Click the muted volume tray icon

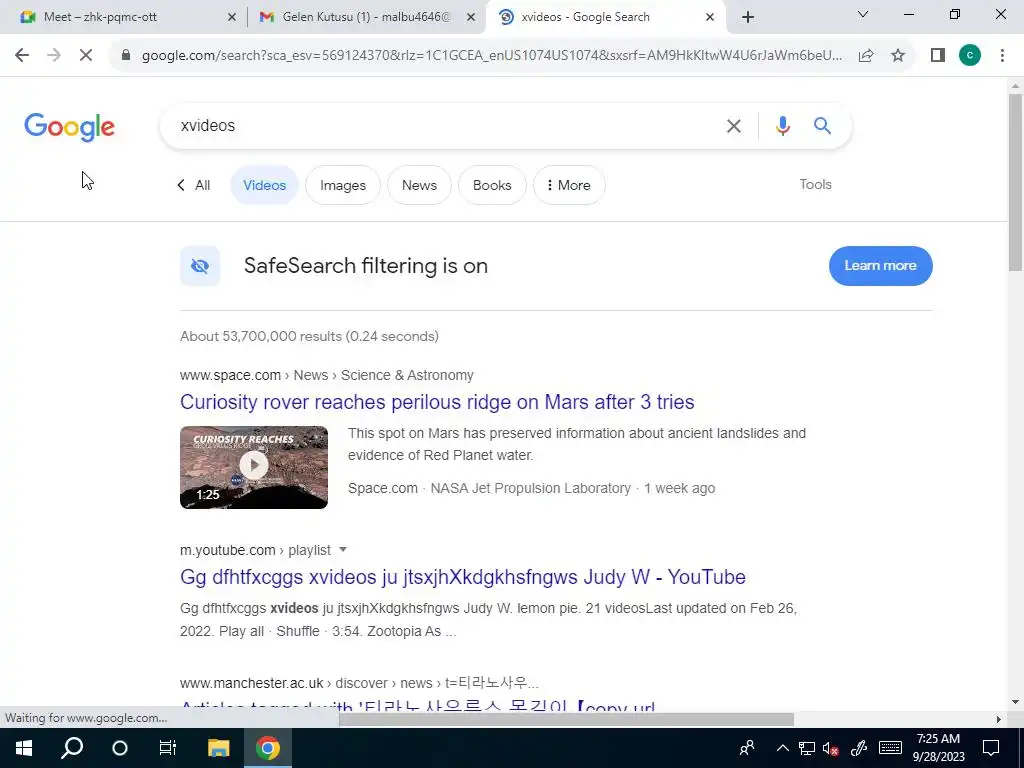pos(831,748)
